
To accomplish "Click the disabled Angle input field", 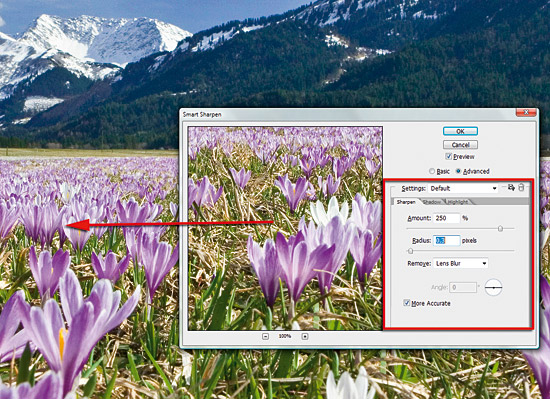I will pos(463,288).
